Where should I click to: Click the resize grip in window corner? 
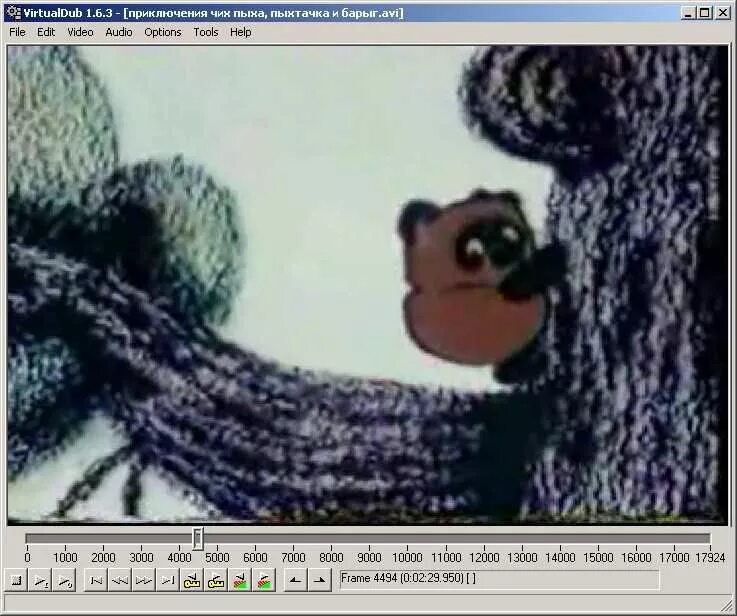(x=726, y=605)
